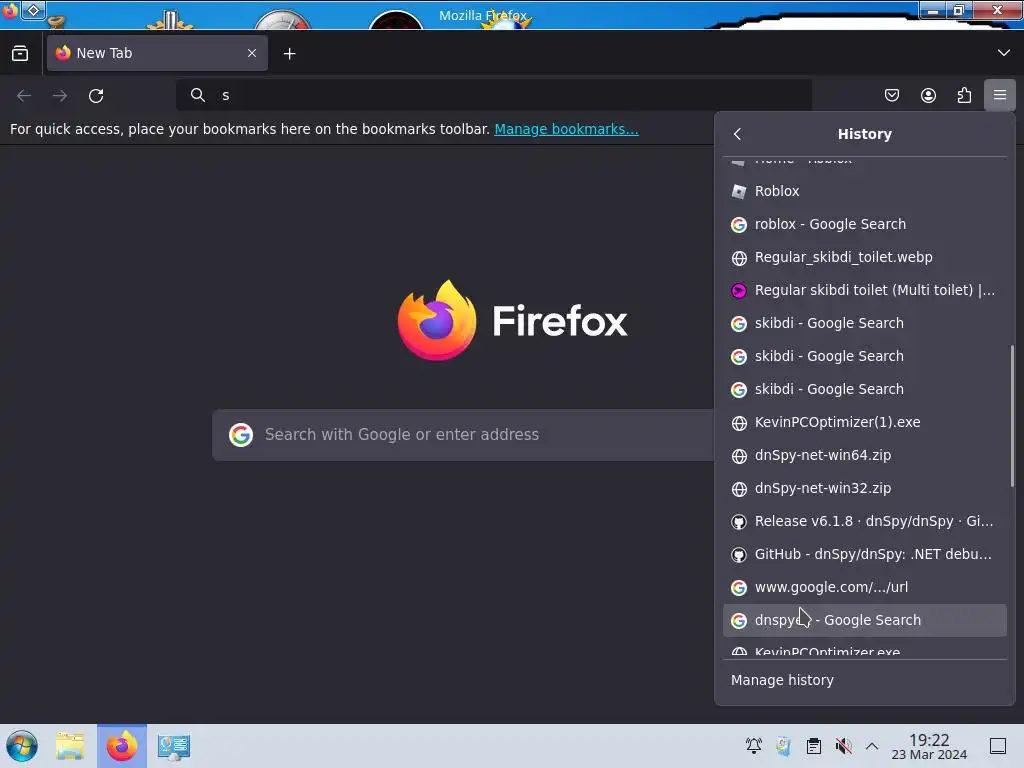Open Release v6.1.8 dnSpy GitHub entry

(x=865, y=521)
